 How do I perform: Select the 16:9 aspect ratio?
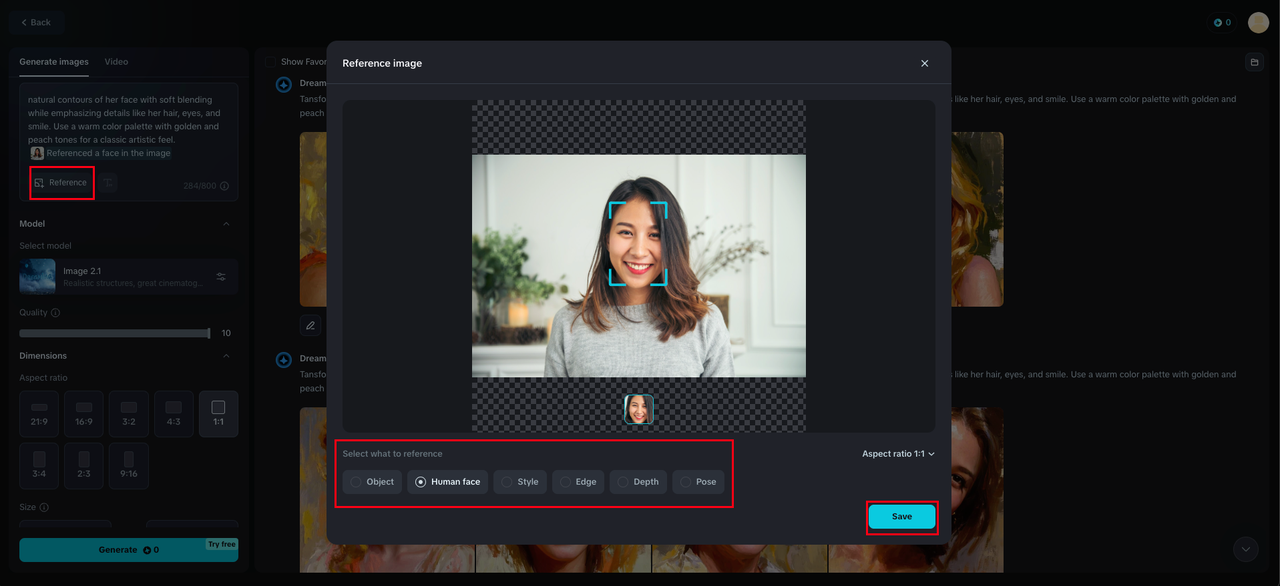click(84, 413)
